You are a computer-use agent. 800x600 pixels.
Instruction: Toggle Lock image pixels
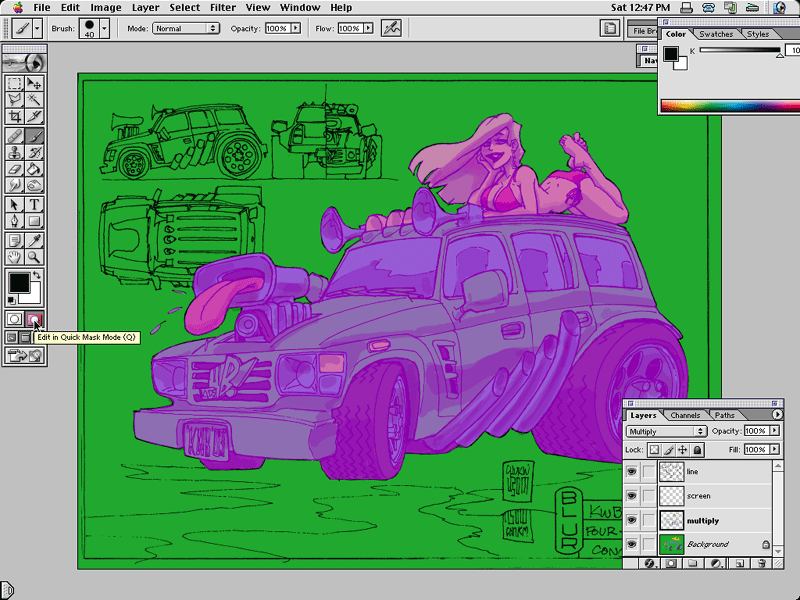[x=668, y=449]
